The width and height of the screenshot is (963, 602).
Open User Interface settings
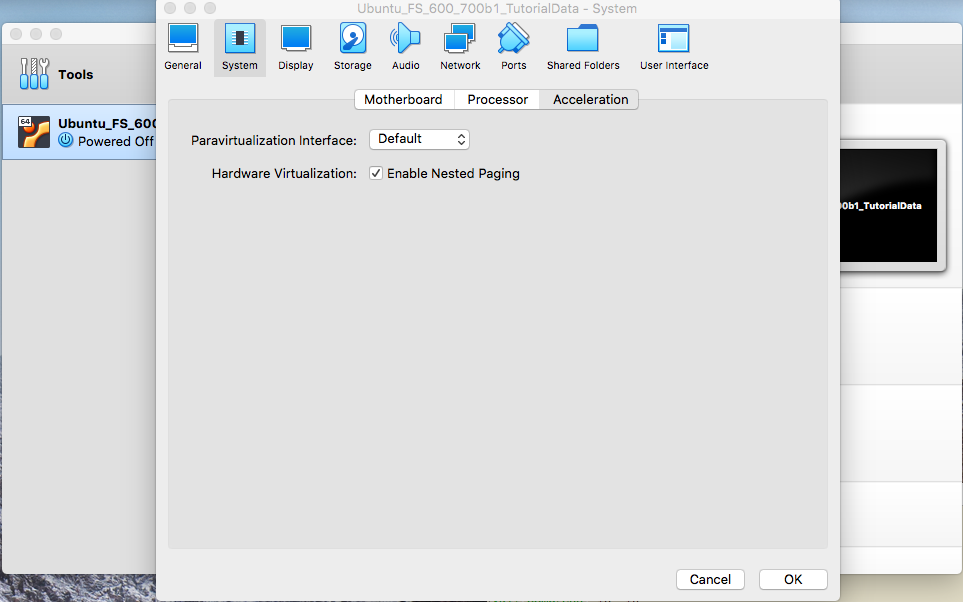click(x=674, y=47)
